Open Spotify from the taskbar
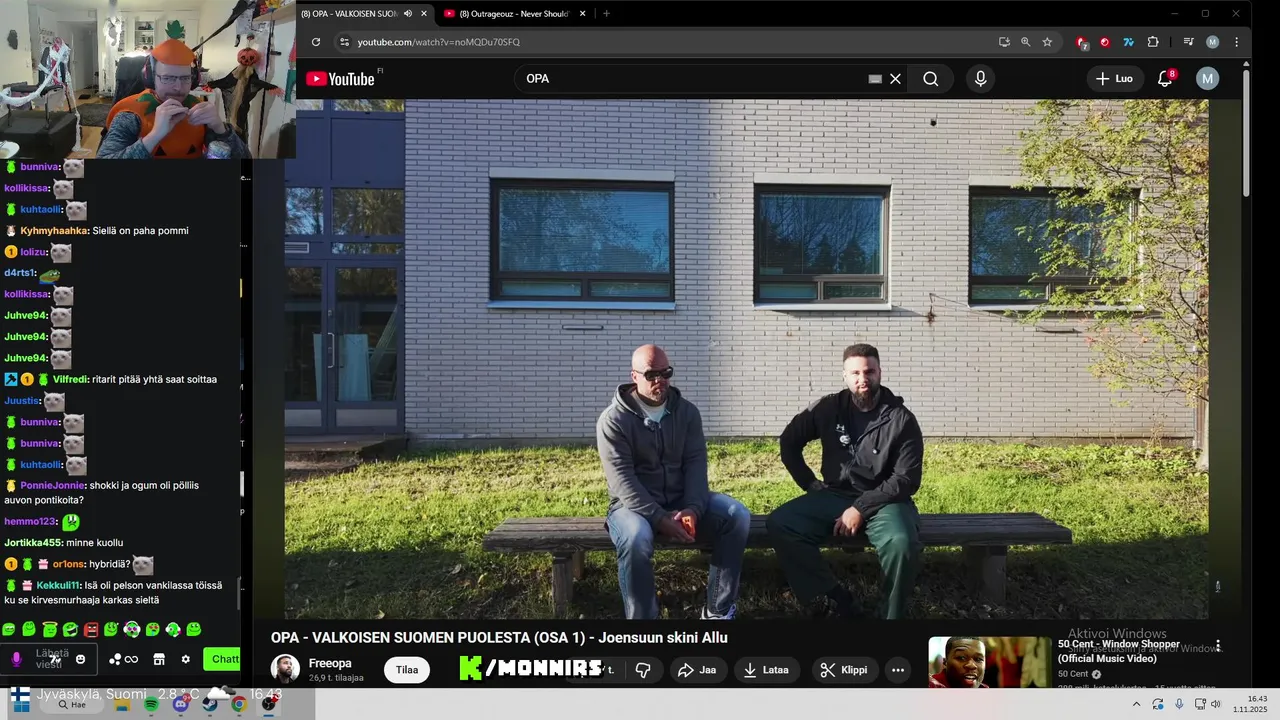The height and width of the screenshot is (720, 1280). [150, 704]
